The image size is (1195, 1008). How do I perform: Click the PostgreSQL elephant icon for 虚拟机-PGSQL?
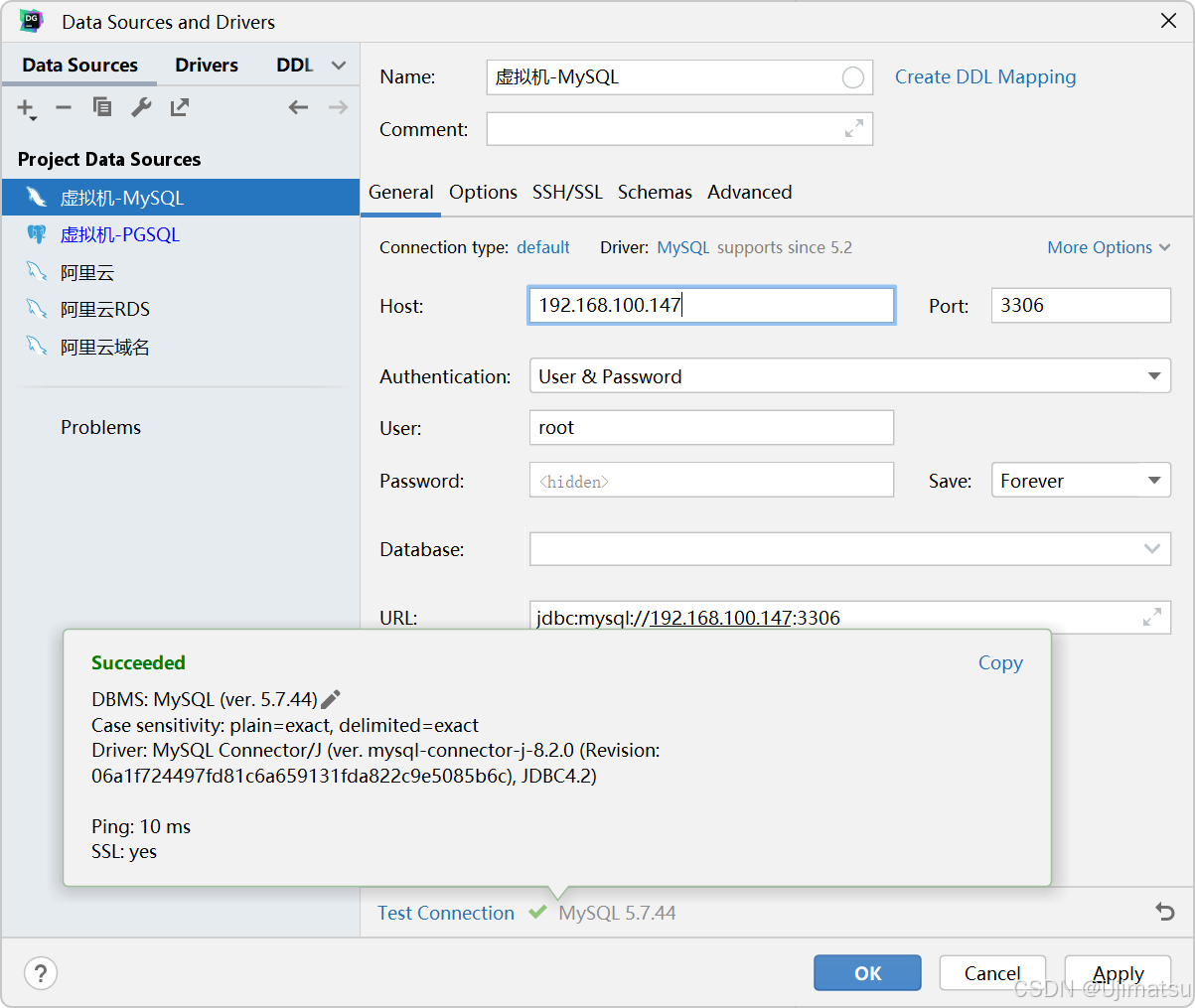37,234
